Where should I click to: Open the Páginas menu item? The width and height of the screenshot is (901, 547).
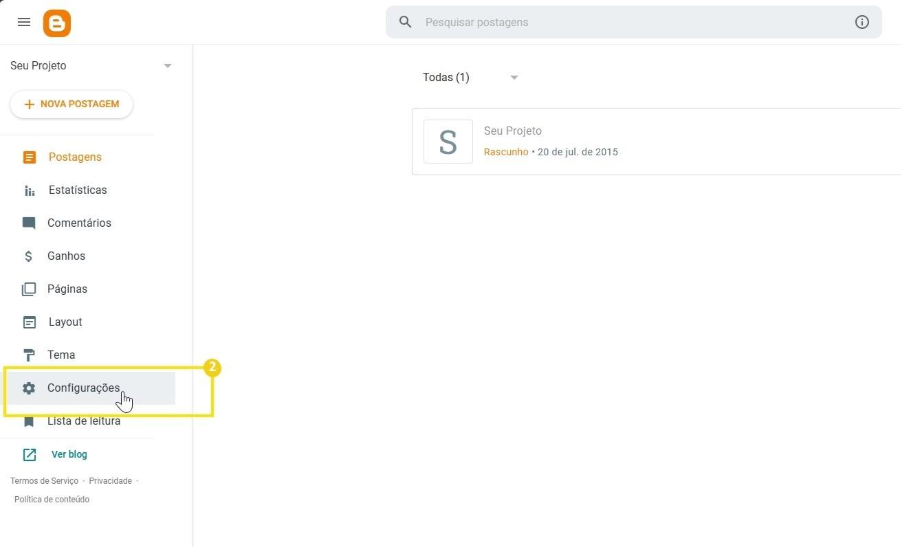(67, 289)
